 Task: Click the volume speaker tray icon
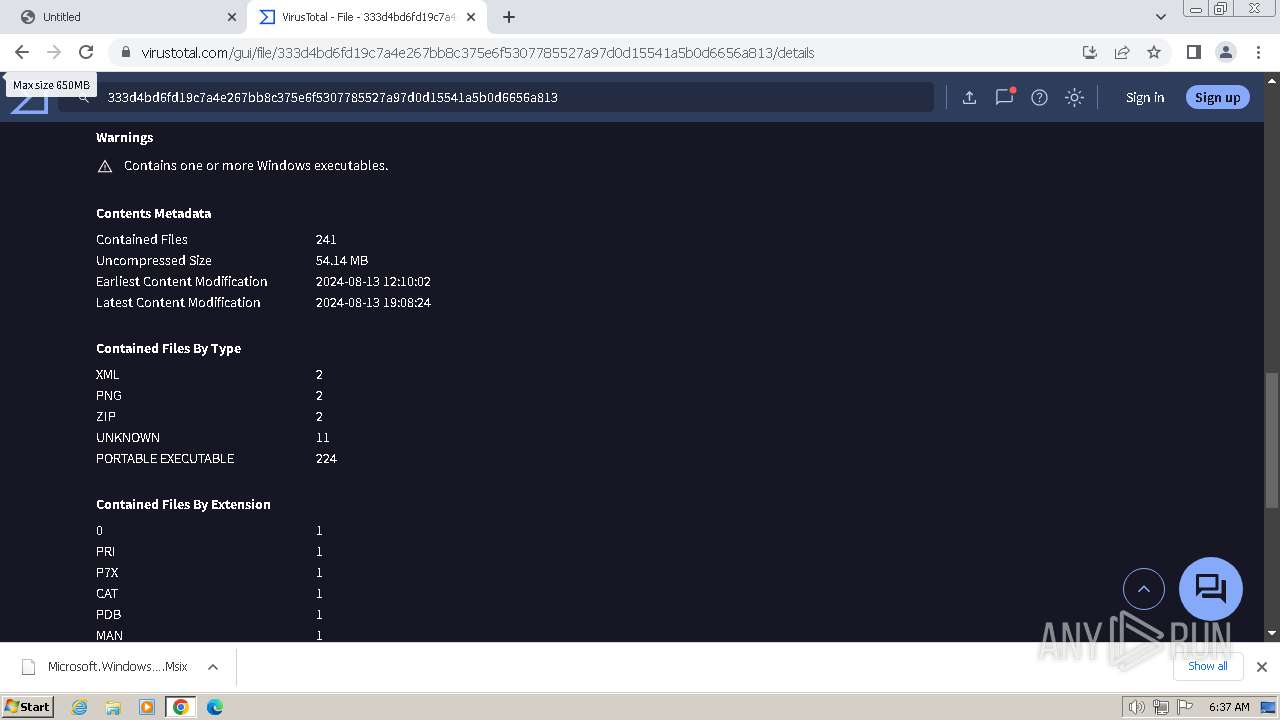point(1136,707)
